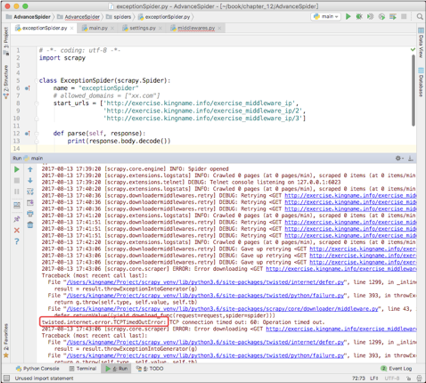
Task: Open the Terminal tool tab
Action: tap(83, 369)
